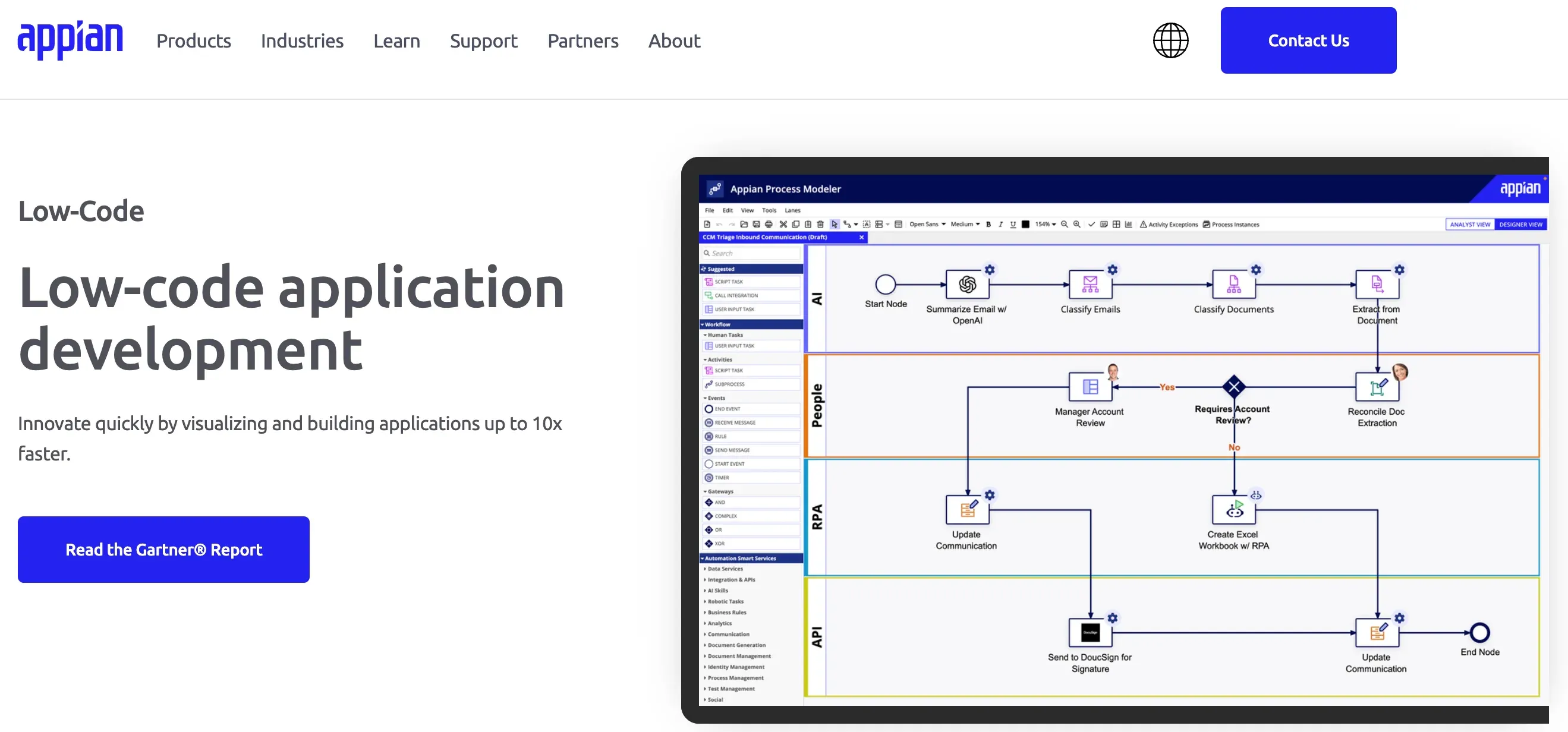Viewport: 1568px width, 732px height.
Task: Click the black text color swatch
Action: [1026, 225]
